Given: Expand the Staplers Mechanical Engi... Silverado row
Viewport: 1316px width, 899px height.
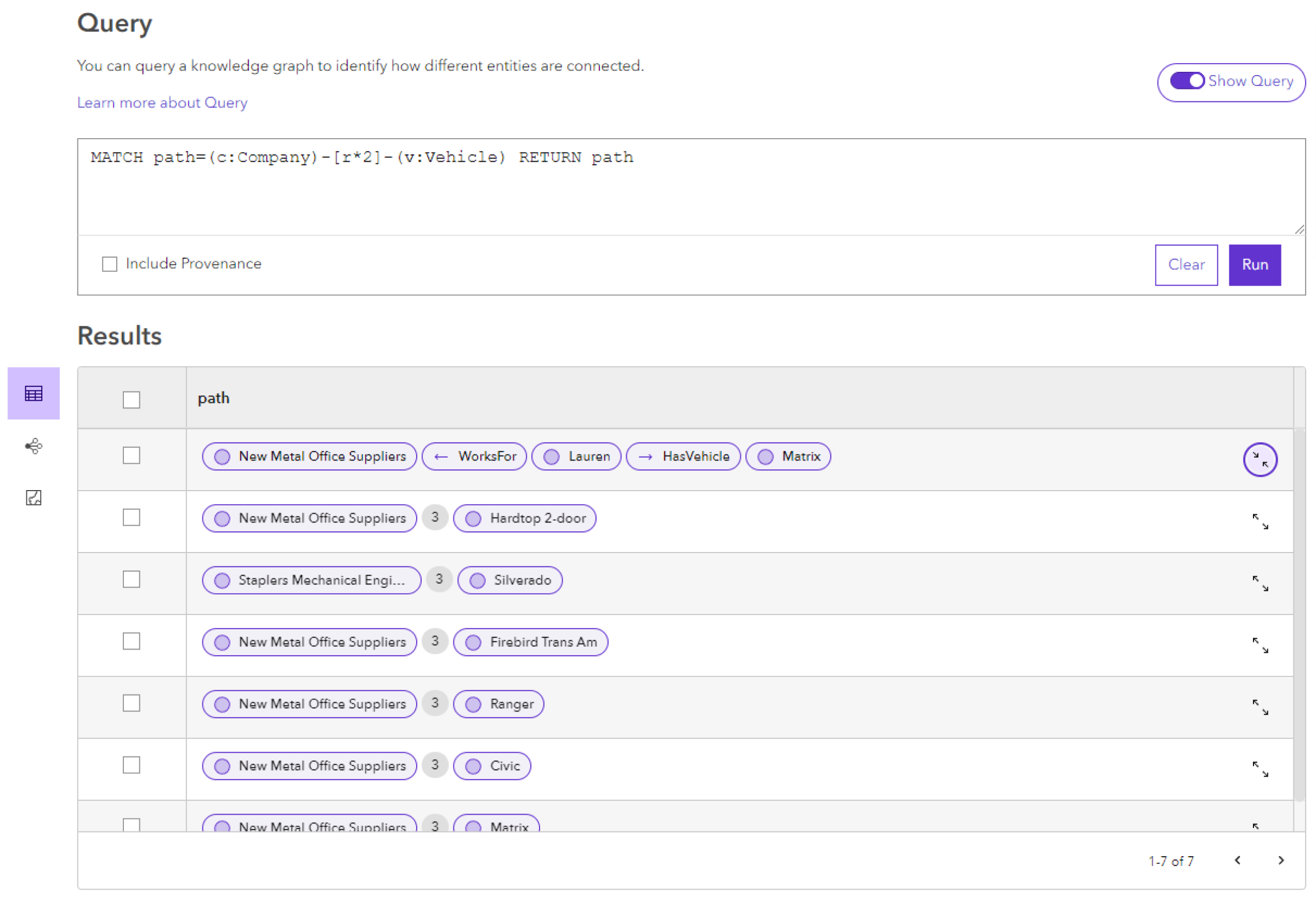Looking at the screenshot, I should pos(1259,580).
